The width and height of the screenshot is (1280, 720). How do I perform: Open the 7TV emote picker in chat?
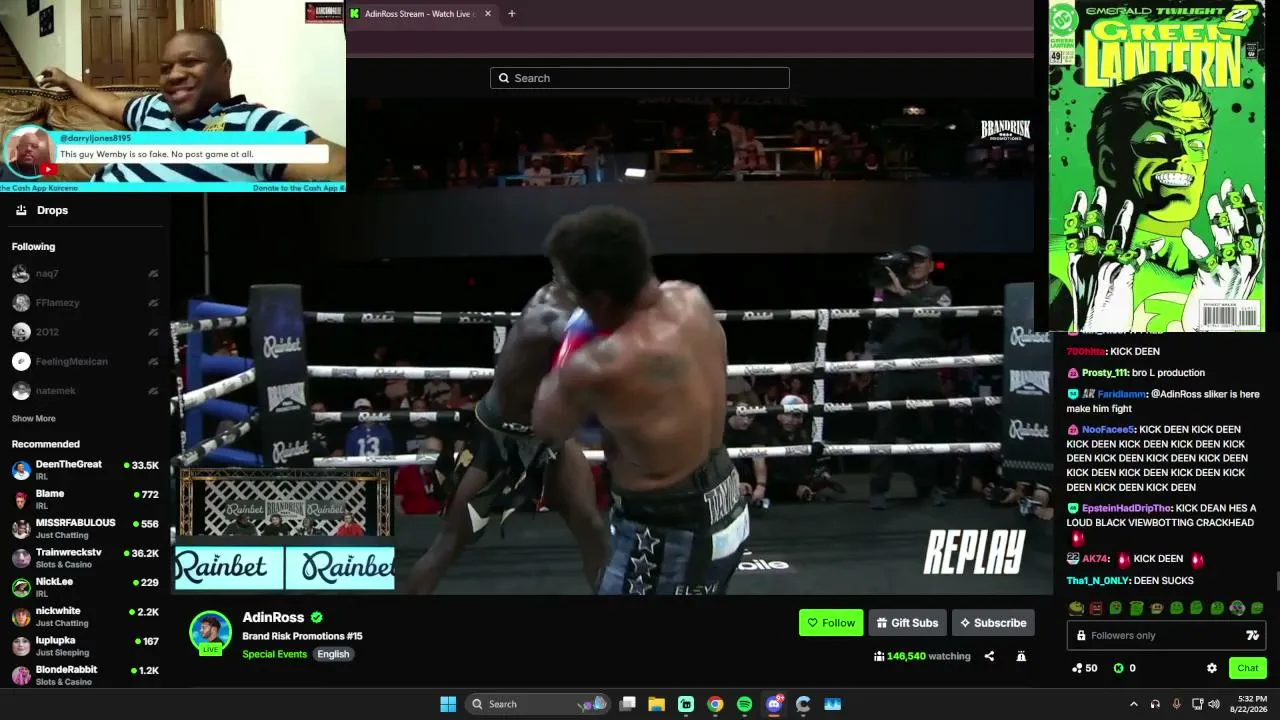(x=1252, y=635)
